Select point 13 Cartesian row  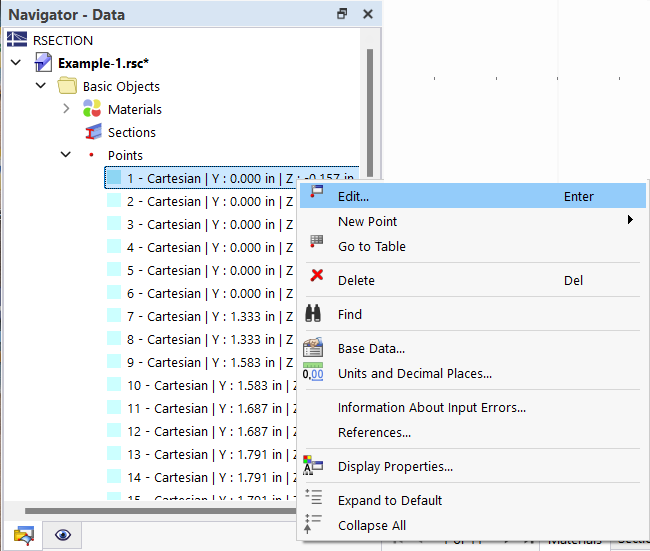(x=201, y=454)
